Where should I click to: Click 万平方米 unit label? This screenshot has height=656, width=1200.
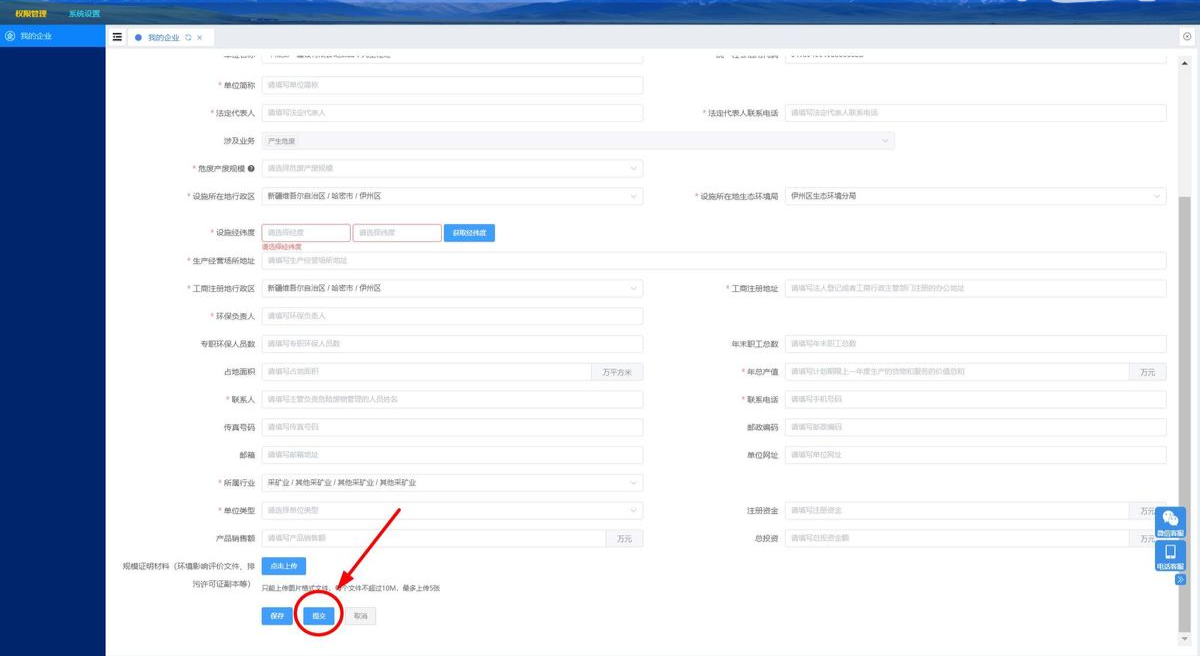click(617, 372)
